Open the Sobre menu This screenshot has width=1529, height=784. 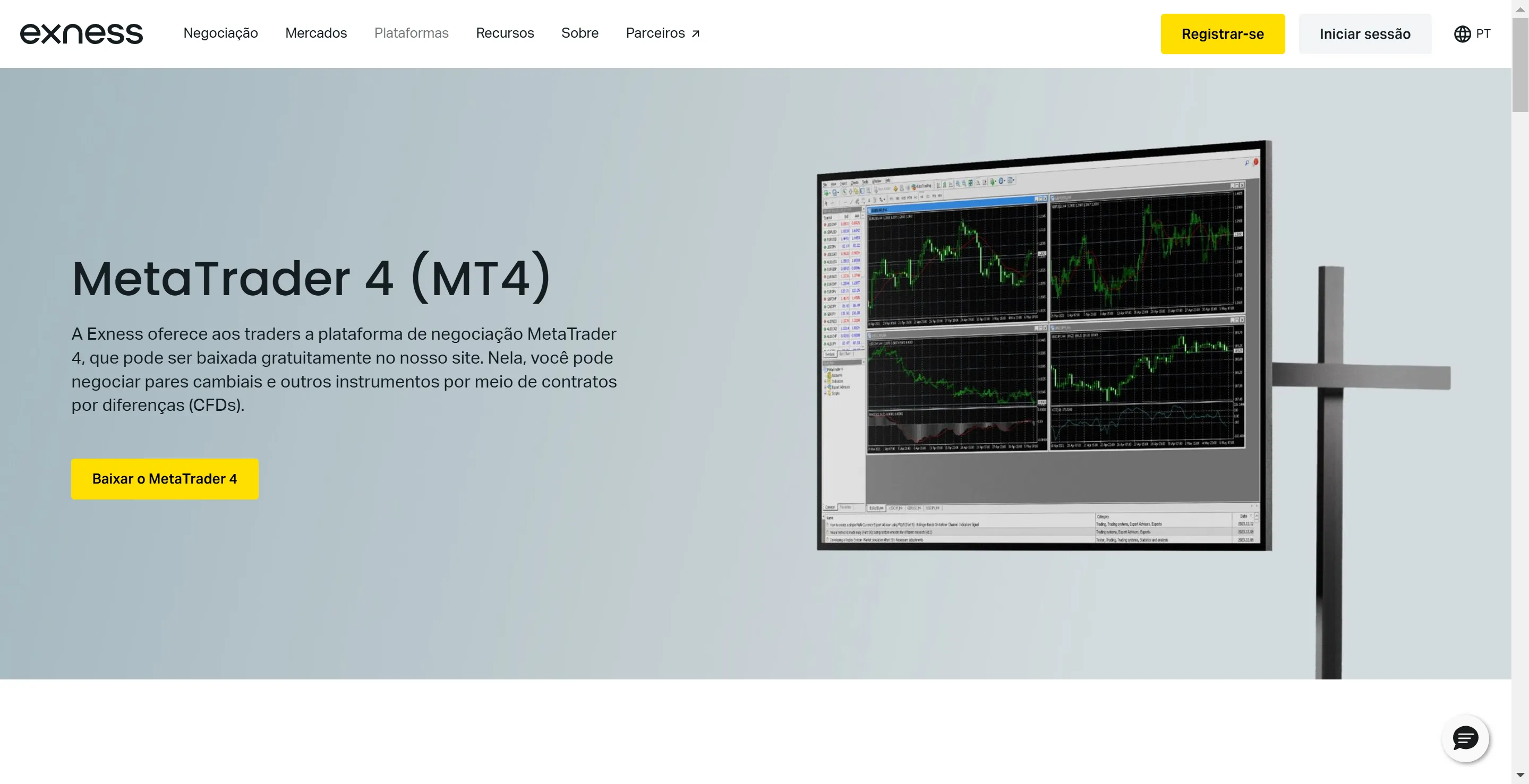pyautogui.click(x=579, y=33)
